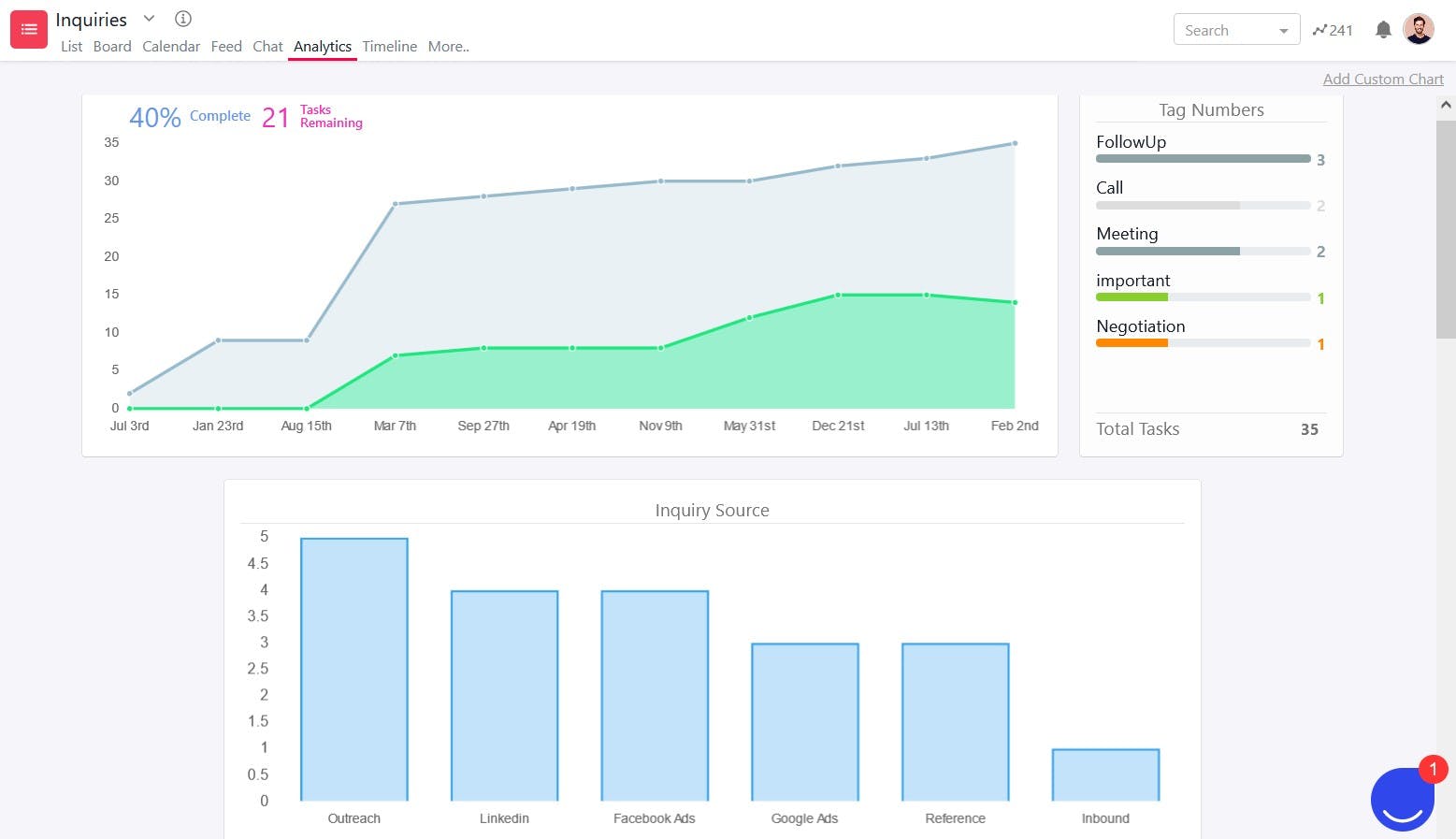The image size is (1456, 839).
Task: Open the project info icon
Action: (x=183, y=19)
